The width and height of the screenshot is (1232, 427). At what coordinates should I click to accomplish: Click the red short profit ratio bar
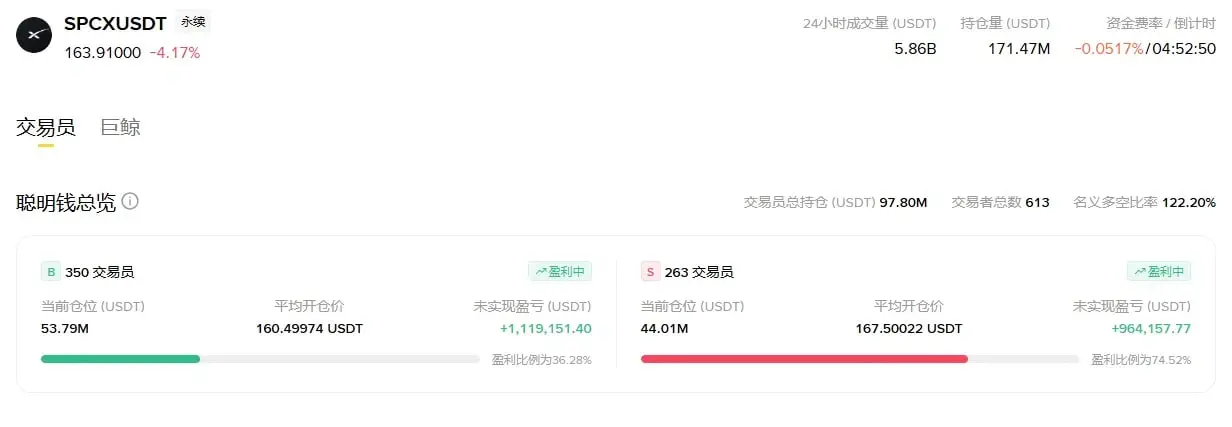pos(804,358)
